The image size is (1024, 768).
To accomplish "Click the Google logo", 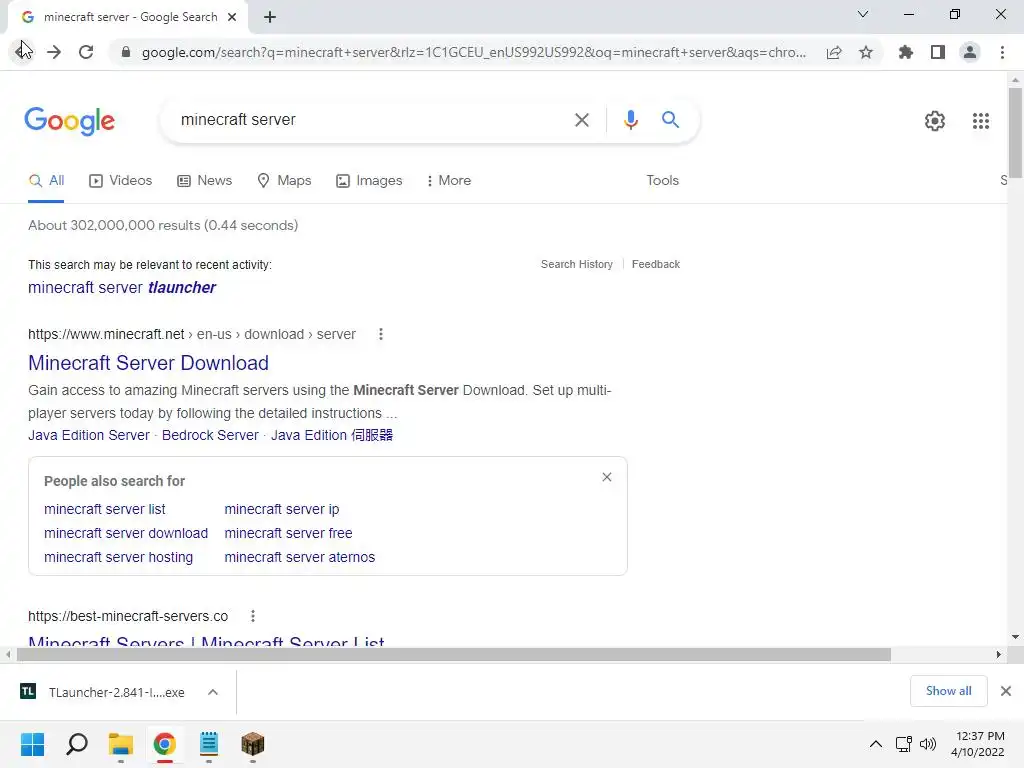I will coord(70,121).
